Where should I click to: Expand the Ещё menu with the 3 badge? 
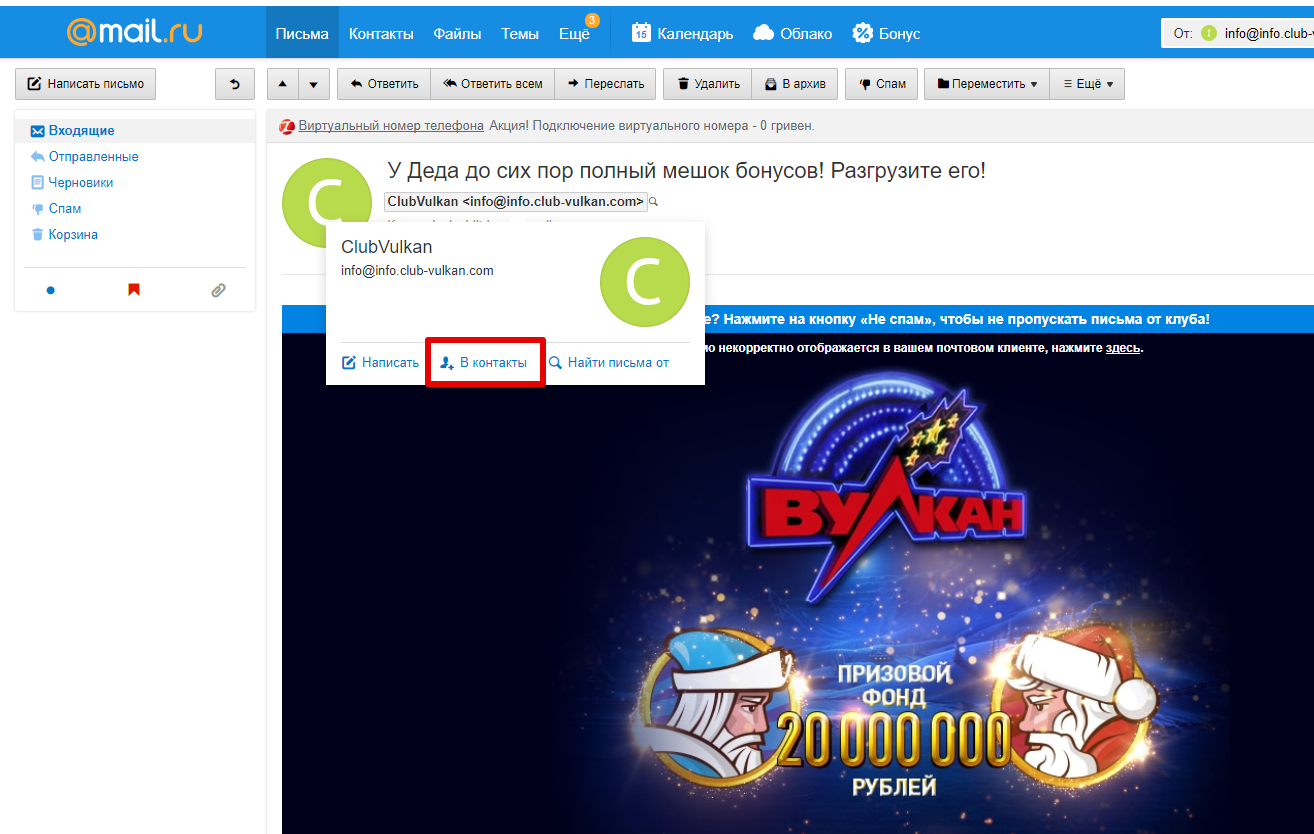pos(575,33)
